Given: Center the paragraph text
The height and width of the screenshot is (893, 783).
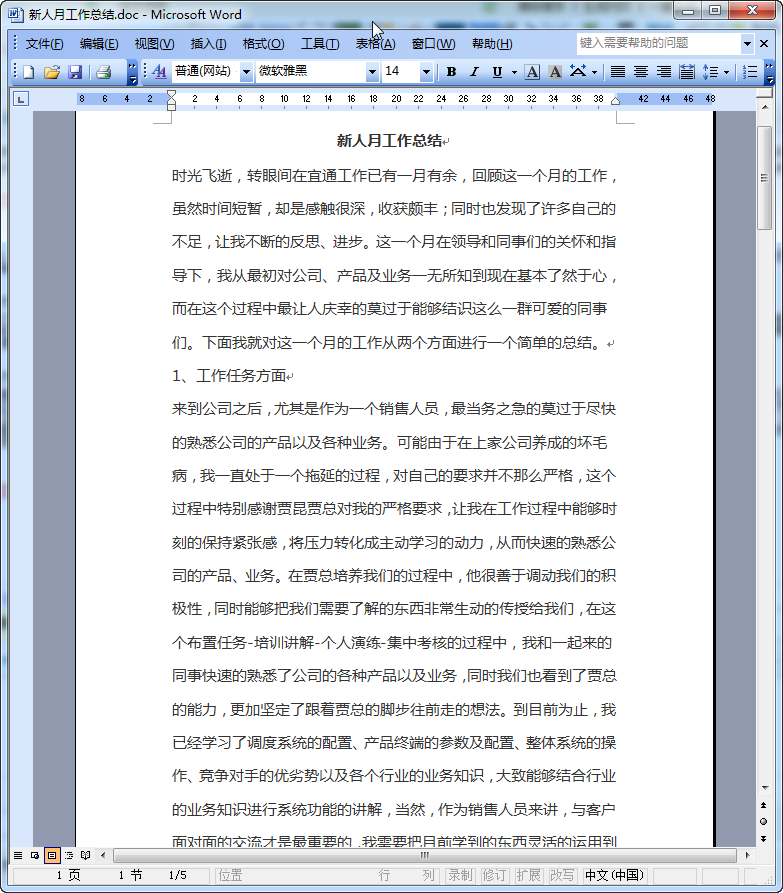Looking at the screenshot, I should click(x=641, y=72).
